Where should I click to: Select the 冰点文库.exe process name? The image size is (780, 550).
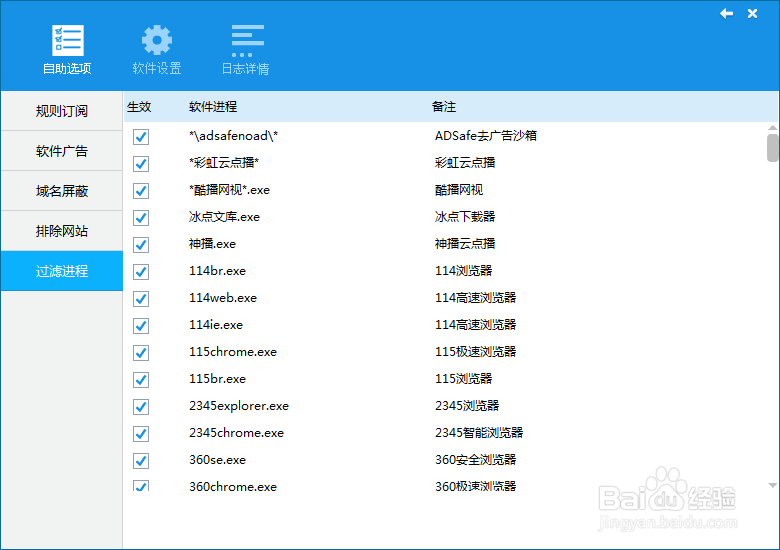224,217
